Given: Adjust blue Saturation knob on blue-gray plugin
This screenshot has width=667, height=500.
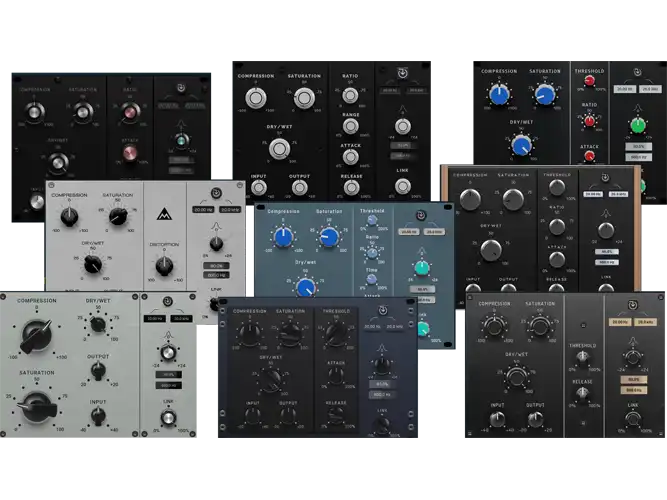Looking at the screenshot, I should point(329,237).
